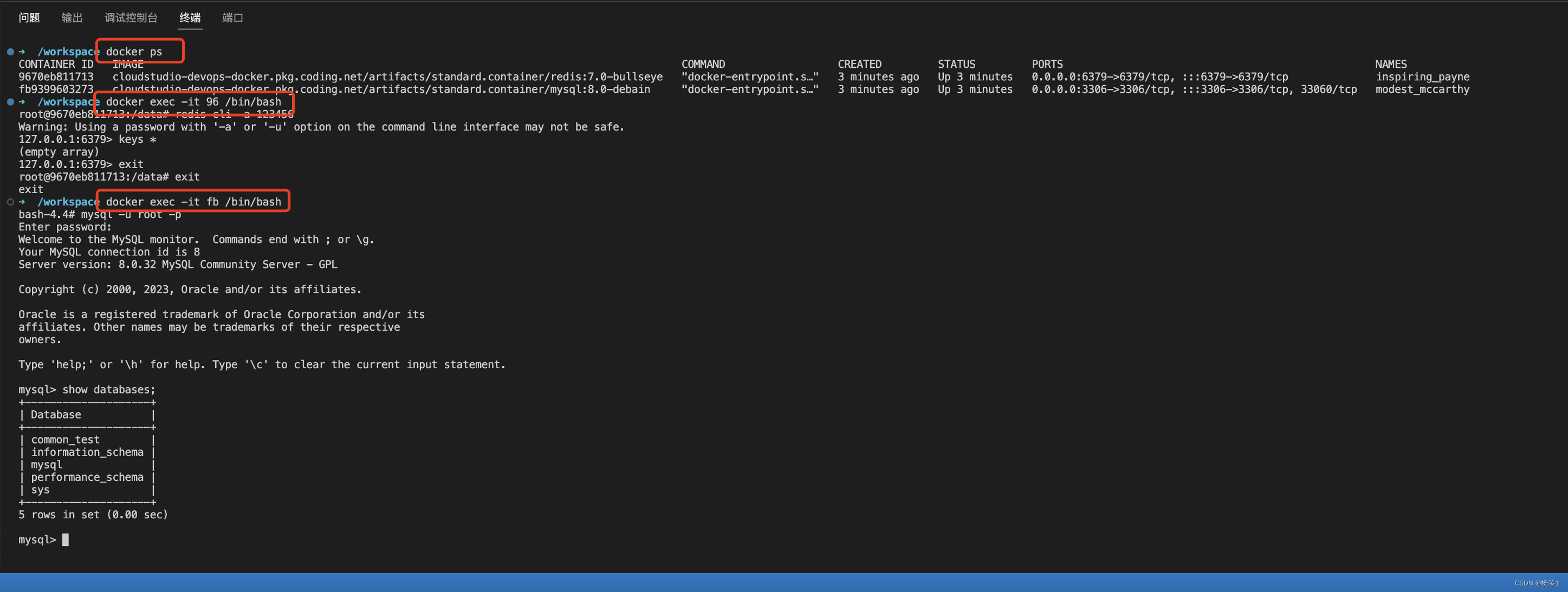Viewport: 1568px width, 592px height.
Task: Click the show databases; command text
Action: [109, 390]
